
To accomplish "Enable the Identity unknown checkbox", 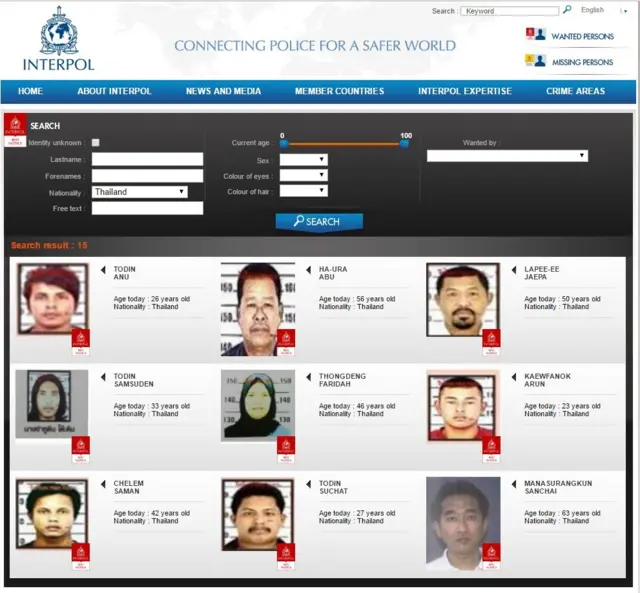I will click(96, 143).
